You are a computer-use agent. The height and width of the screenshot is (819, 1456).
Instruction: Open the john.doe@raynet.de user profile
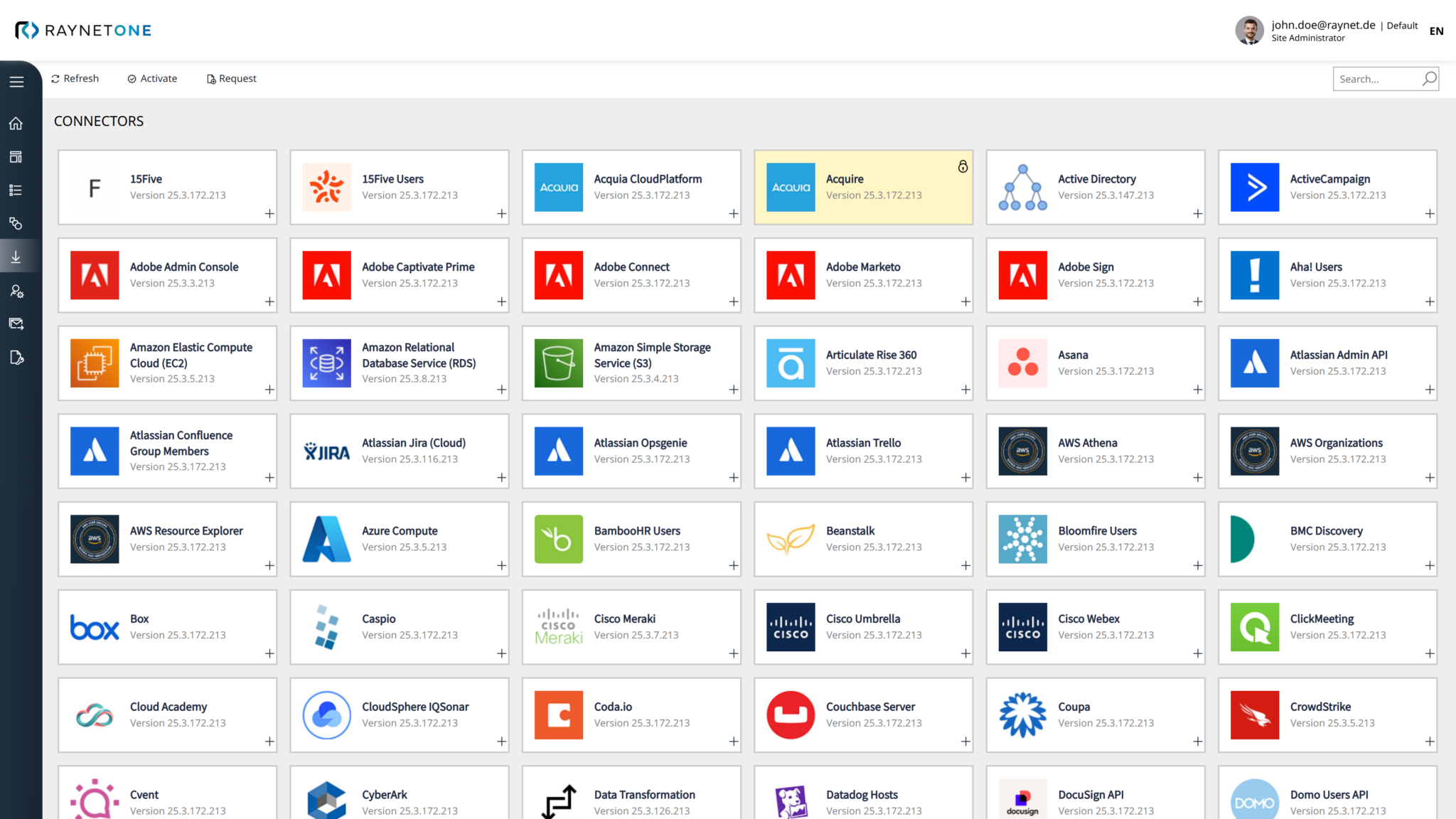click(x=1326, y=31)
